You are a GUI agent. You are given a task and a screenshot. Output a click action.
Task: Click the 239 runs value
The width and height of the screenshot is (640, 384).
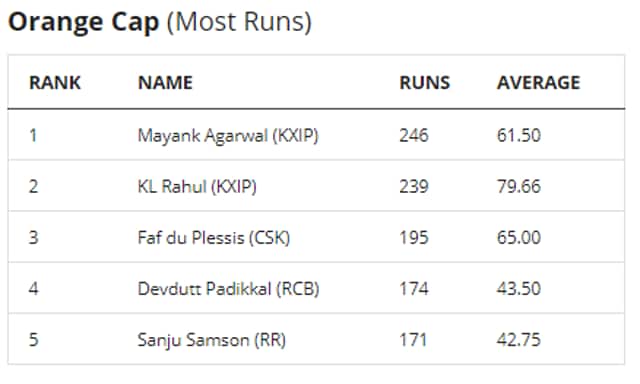(413, 186)
